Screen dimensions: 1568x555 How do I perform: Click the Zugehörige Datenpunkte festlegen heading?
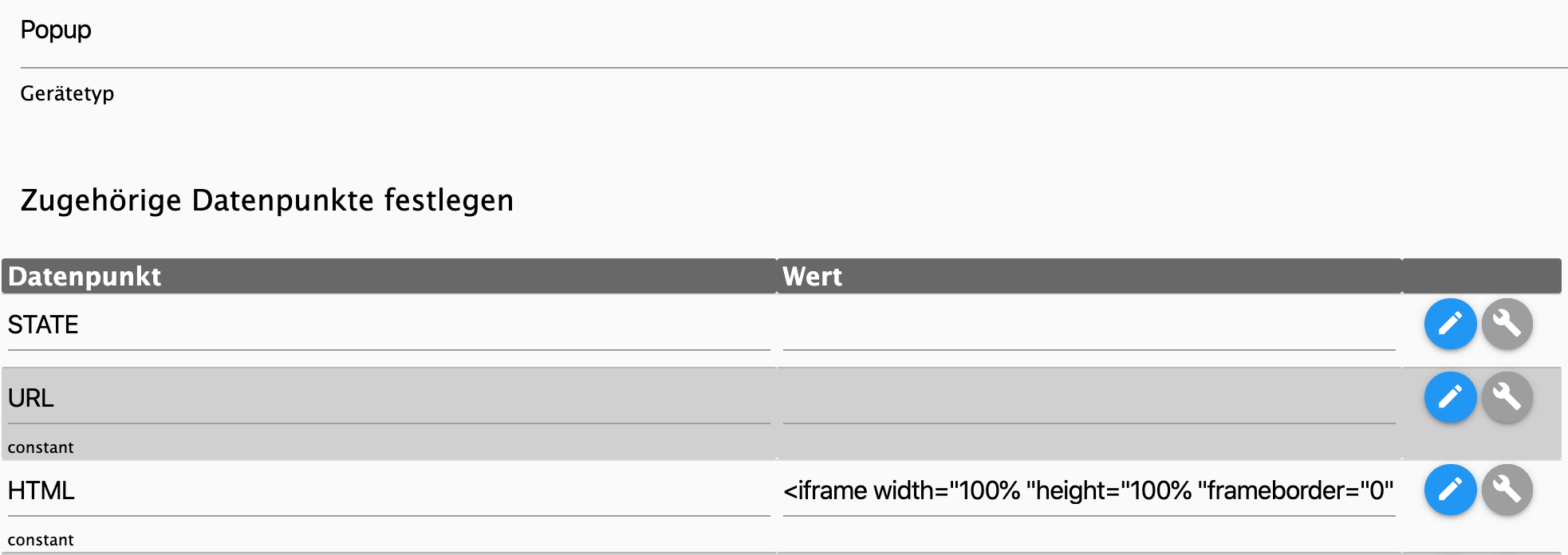pos(267,200)
